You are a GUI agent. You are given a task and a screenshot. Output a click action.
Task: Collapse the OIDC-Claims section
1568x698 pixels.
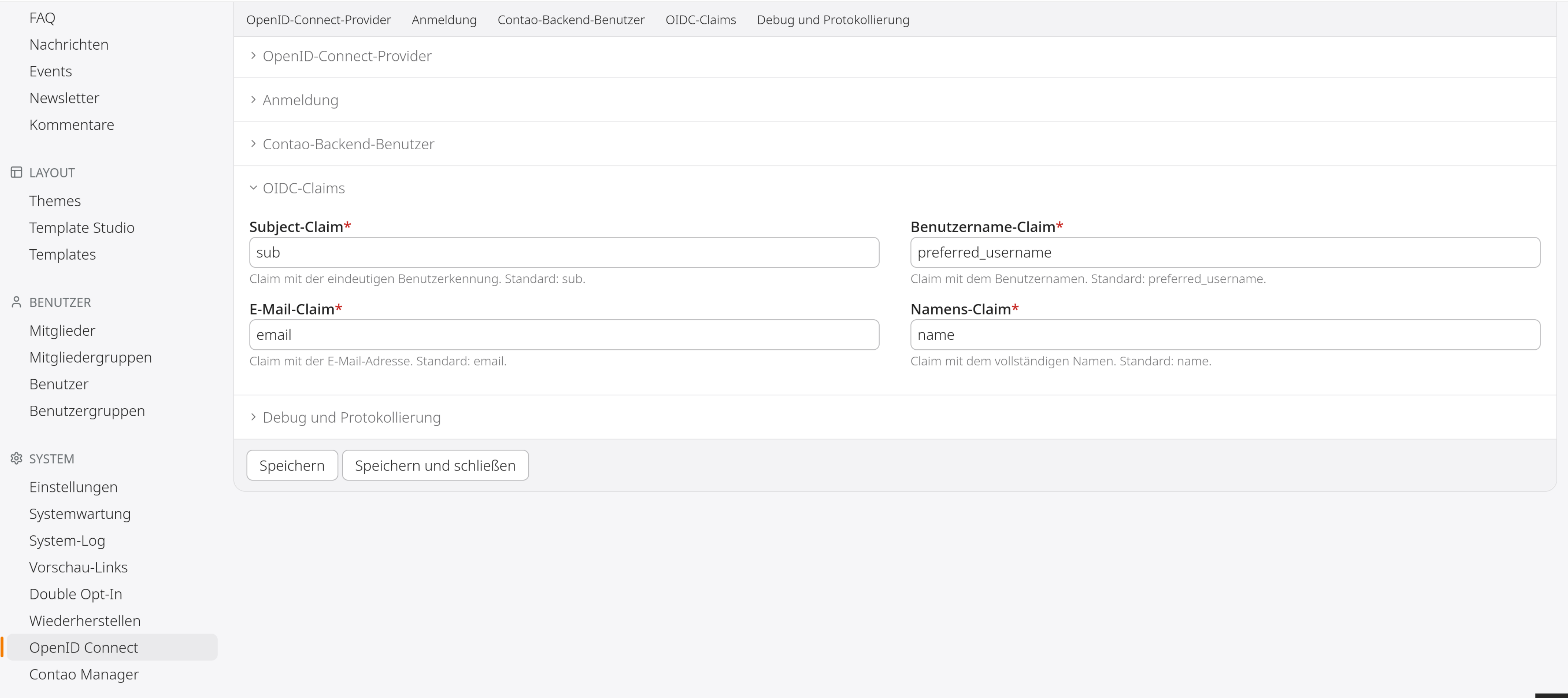click(x=303, y=188)
